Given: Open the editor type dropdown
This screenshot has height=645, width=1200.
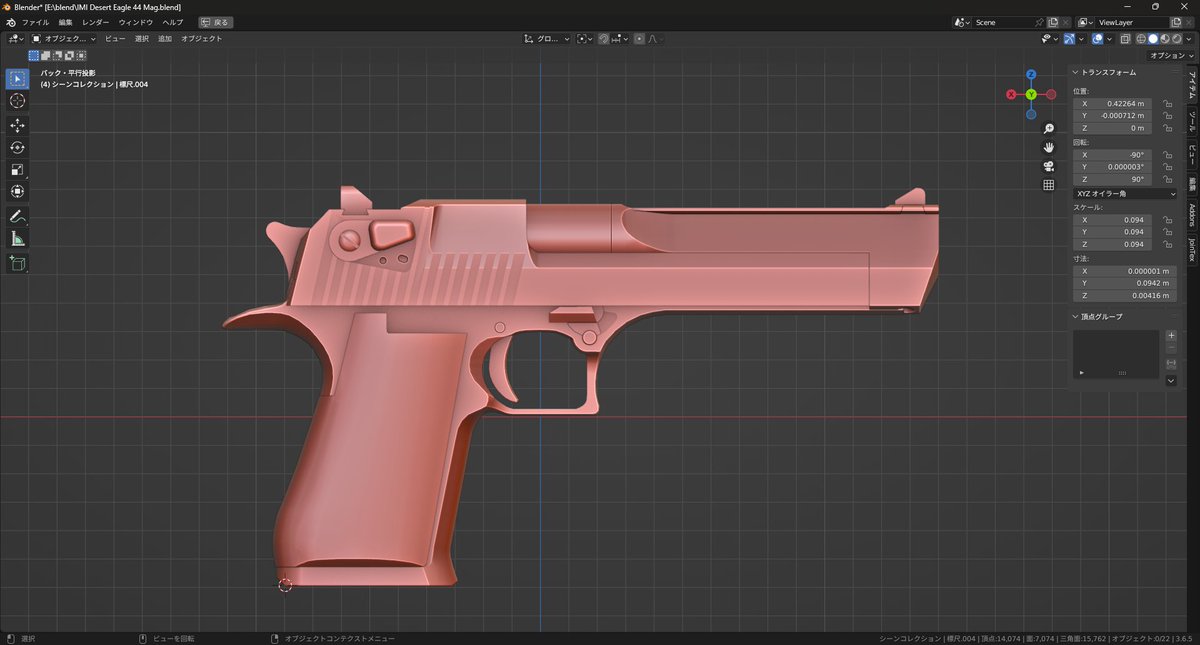Looking at the screenshot, I should click(x=16, y=39).
